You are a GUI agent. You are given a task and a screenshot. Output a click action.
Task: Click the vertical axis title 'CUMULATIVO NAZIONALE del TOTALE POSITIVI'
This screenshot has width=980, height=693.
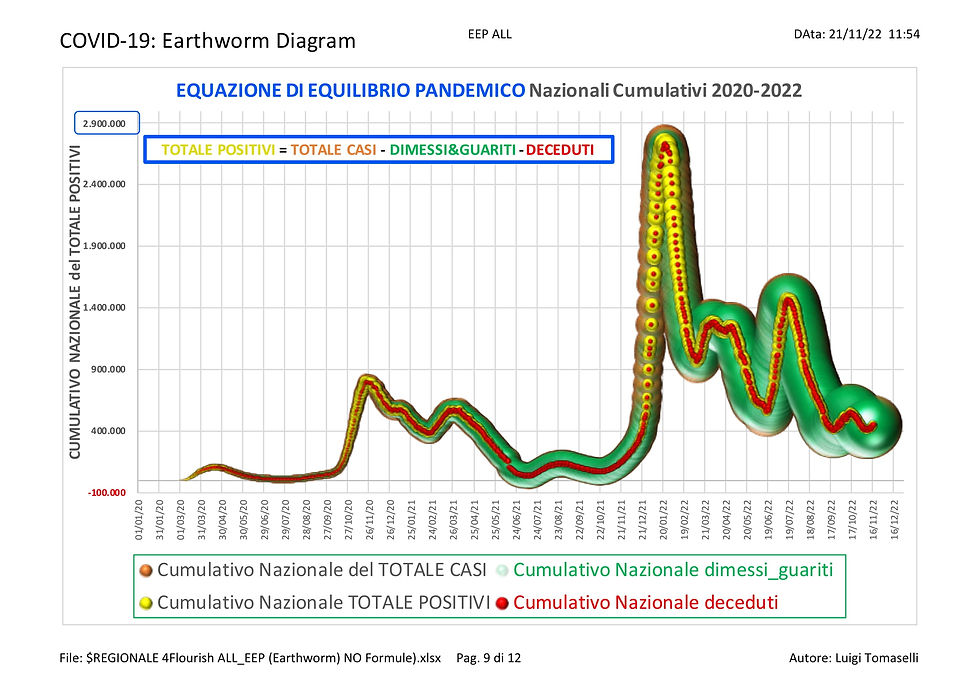click(75, 302)
